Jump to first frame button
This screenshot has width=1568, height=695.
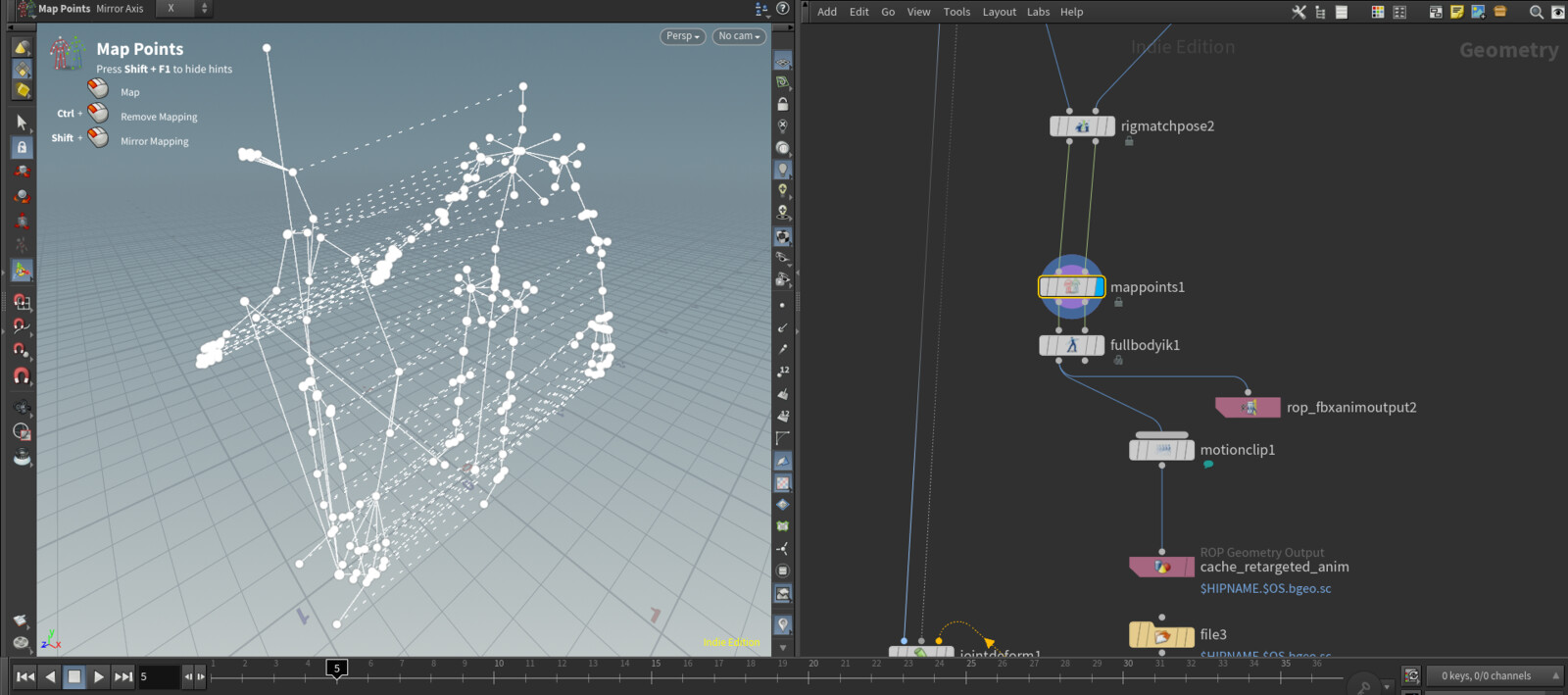click(x=25, y=676)
